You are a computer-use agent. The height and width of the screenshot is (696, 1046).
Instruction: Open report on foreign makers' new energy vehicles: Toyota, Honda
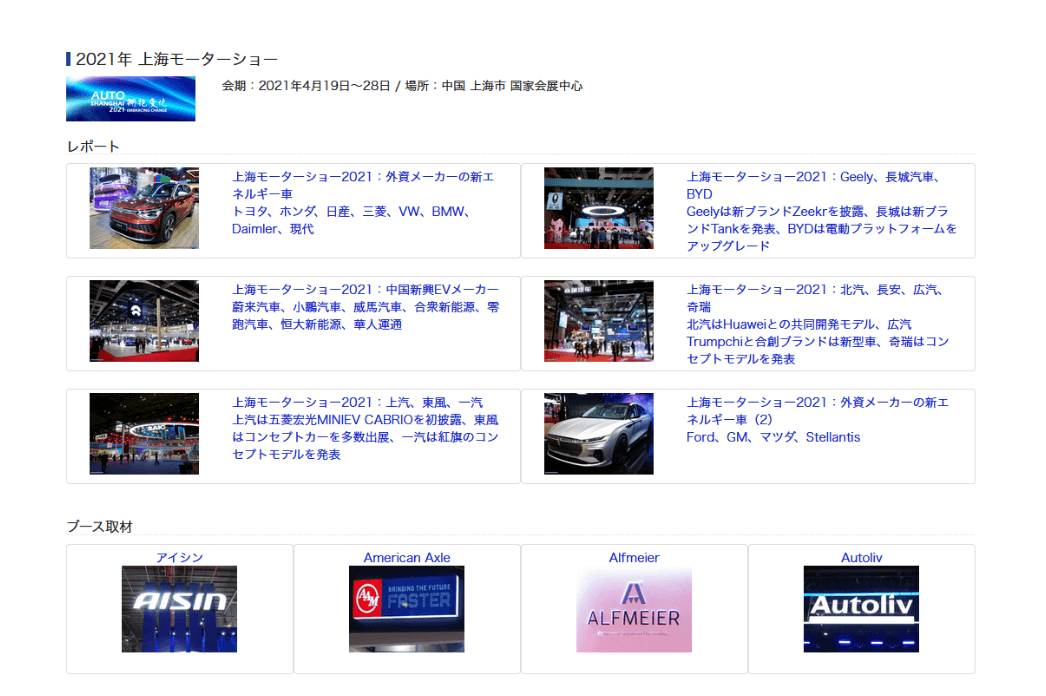coord(363,203)
